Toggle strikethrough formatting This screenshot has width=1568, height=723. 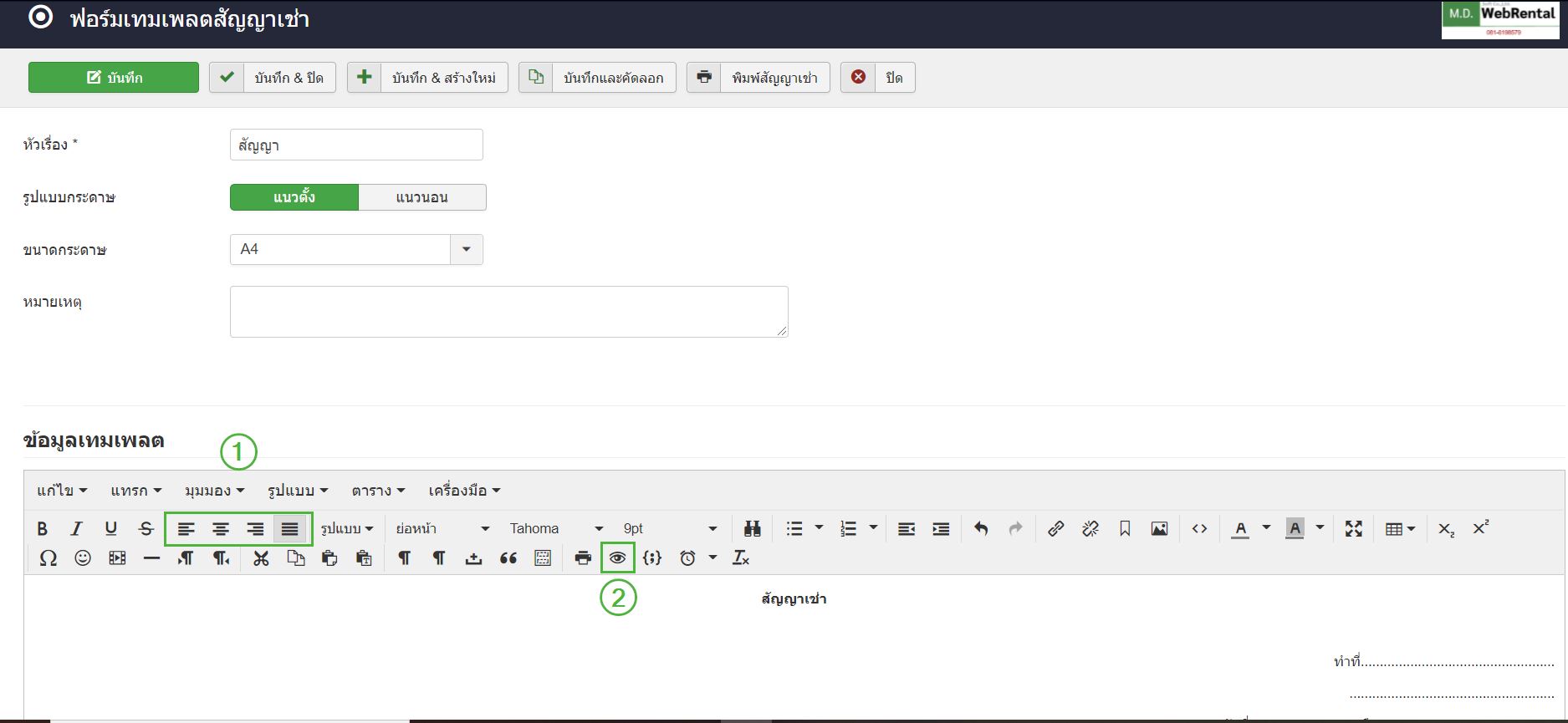(x=146, y=528)
